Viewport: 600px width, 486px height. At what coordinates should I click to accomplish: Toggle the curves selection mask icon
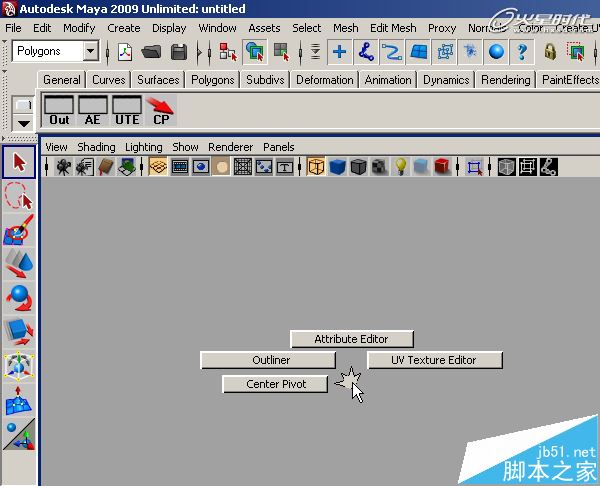click(391, 52)
